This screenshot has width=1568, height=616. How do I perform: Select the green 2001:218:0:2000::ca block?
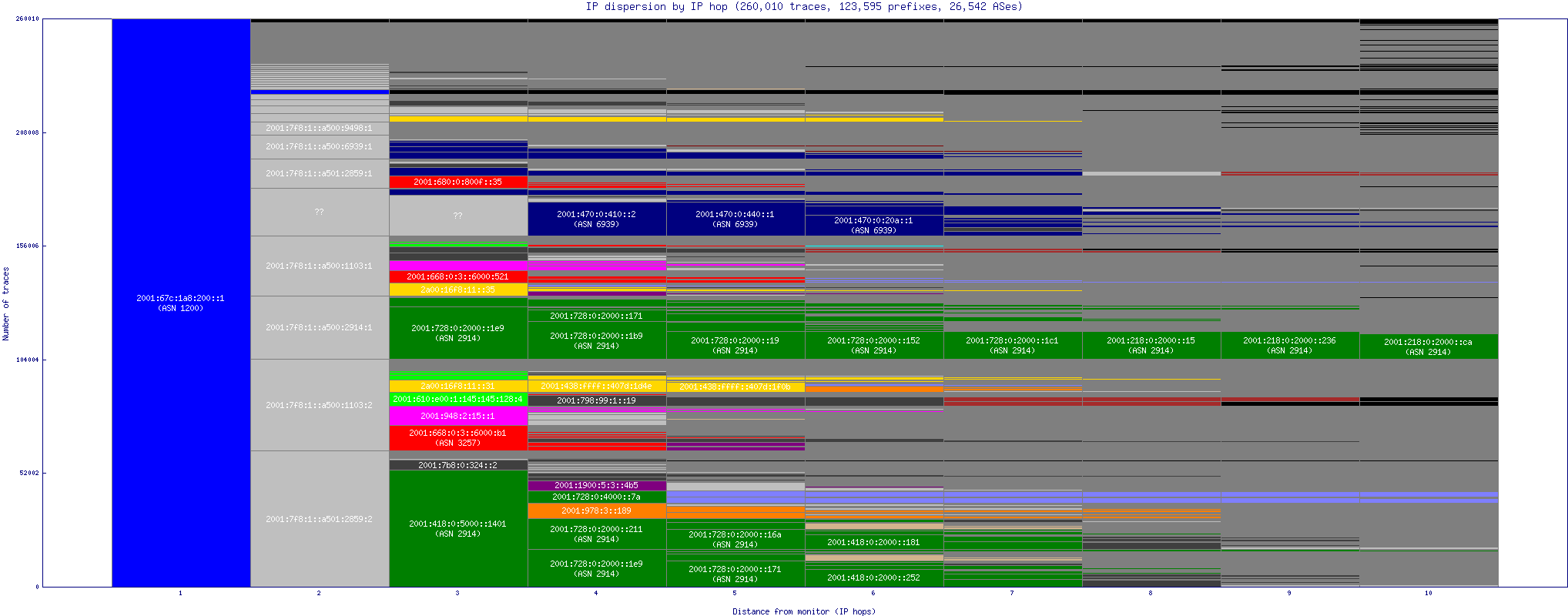tap(1429, 346)
